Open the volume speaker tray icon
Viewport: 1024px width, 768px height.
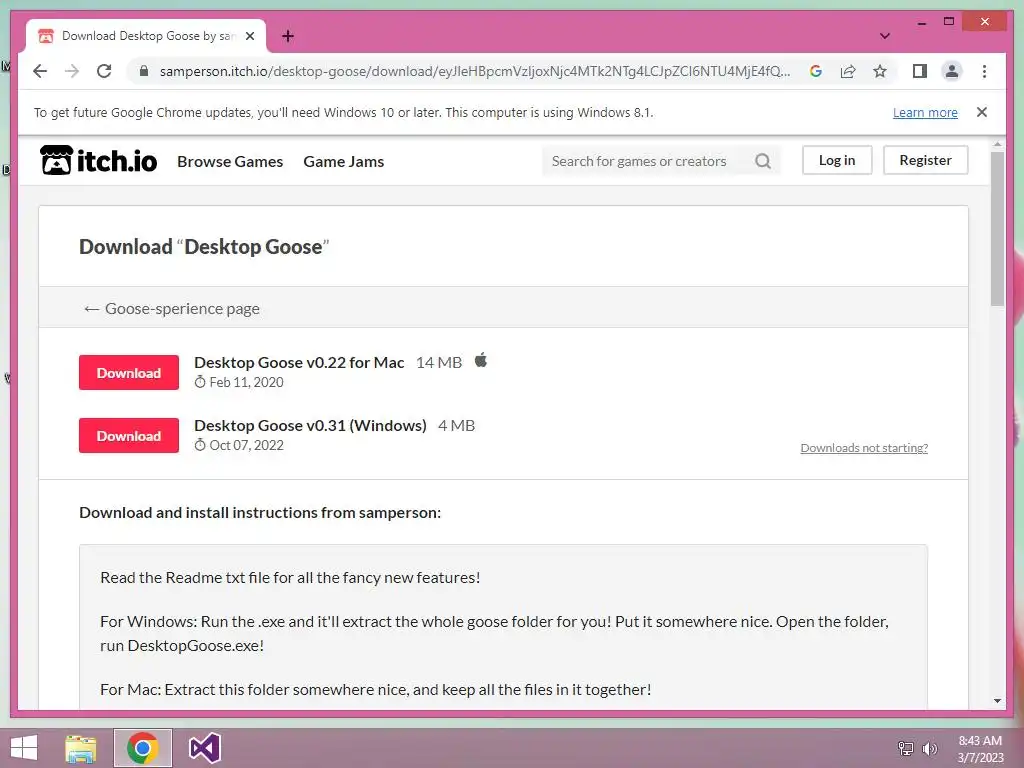point(929,748)
